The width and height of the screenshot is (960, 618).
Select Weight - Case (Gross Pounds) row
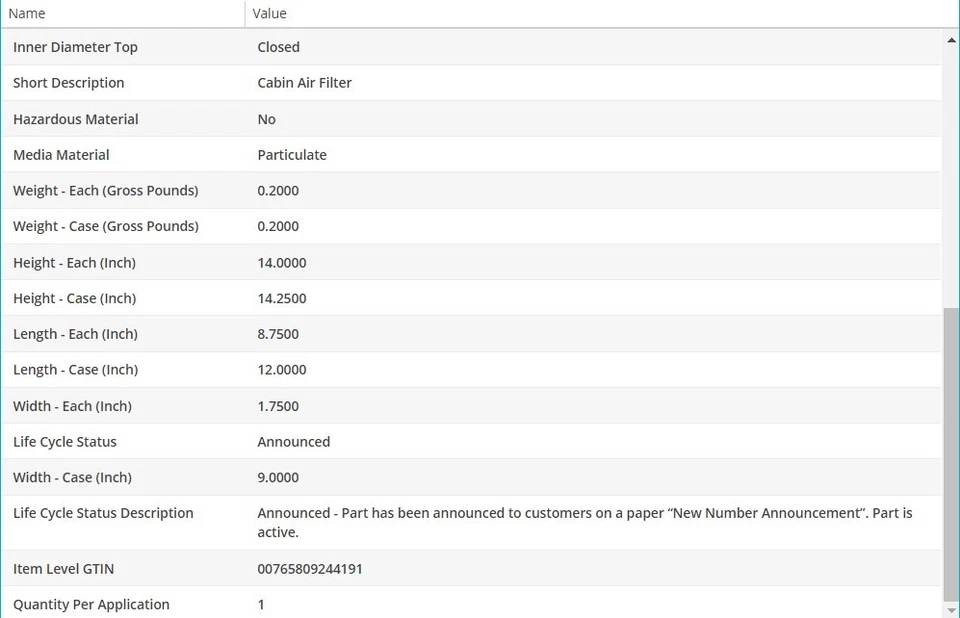(x=106, y=227)
